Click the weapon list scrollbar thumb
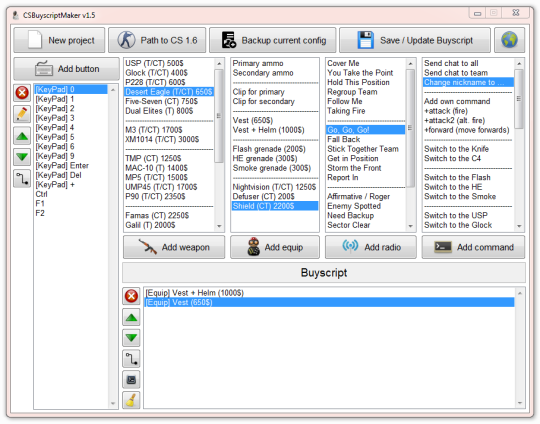This screenshot has width=540, height=424. (219, 116)
